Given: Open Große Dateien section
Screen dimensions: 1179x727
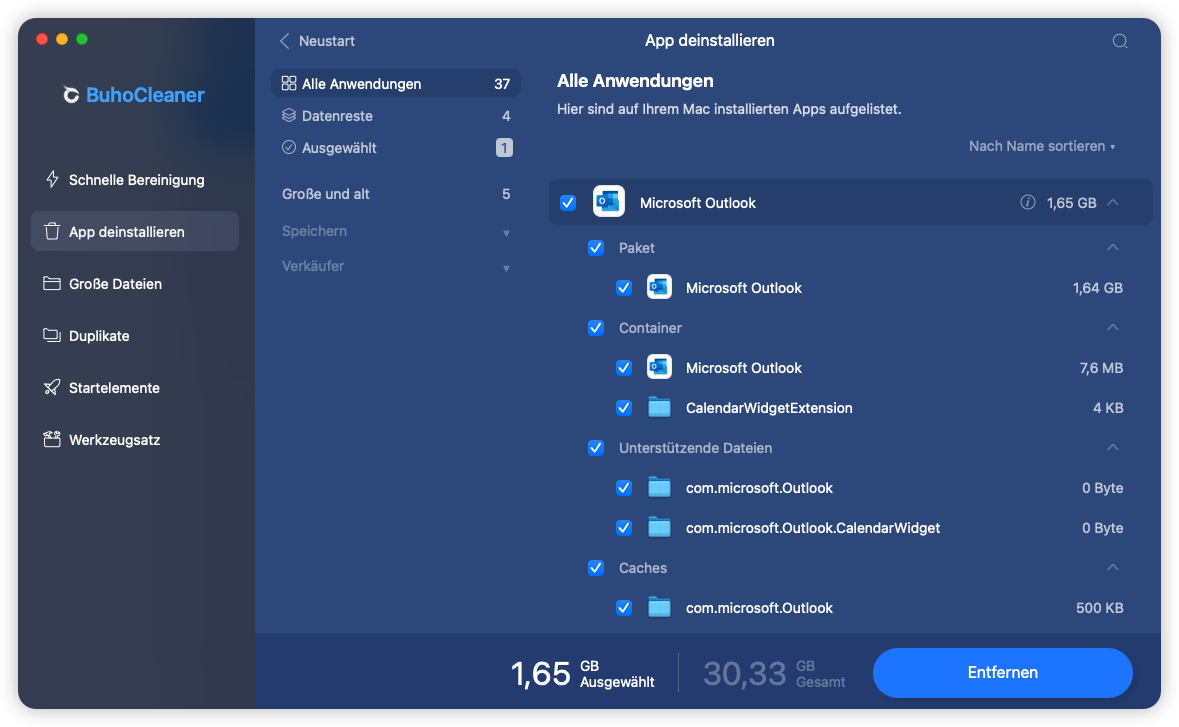Looking at the screenshot, I should (x=135, y=283).
